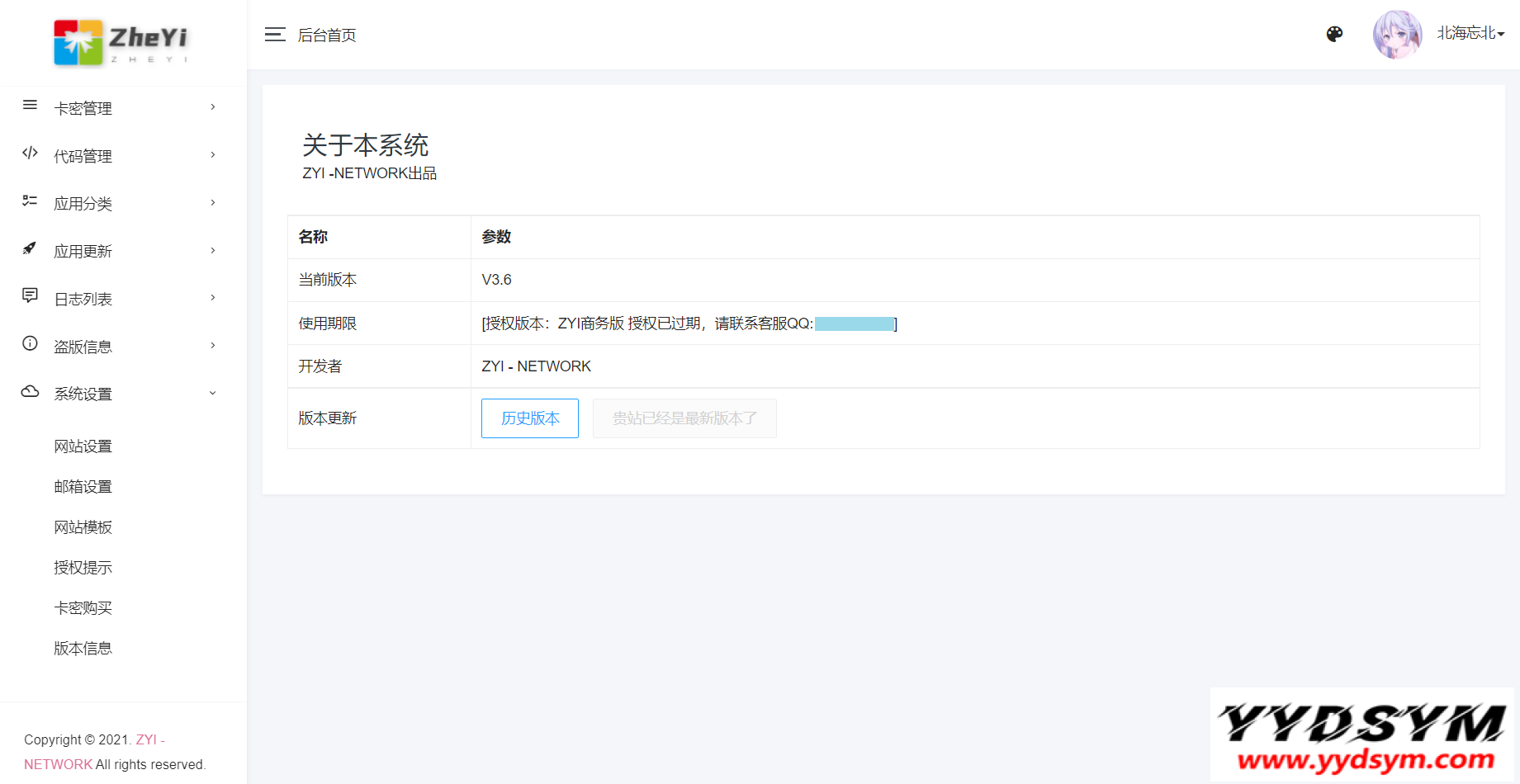Viewport: 1520px width, 784px height.
Task: Open the 授权提示 settings page
Action: pyautogui.click(x=83, y=567)
